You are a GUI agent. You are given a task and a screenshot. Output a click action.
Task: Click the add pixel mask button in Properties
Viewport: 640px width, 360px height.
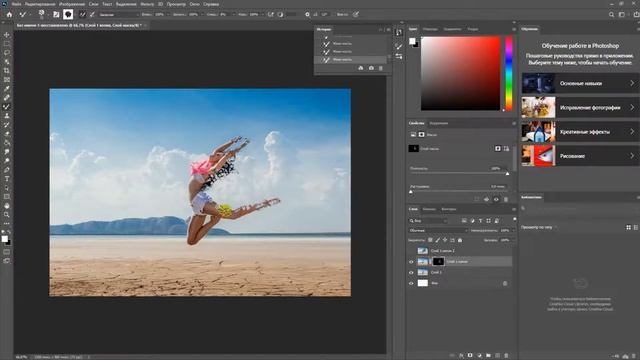point(498,149)
